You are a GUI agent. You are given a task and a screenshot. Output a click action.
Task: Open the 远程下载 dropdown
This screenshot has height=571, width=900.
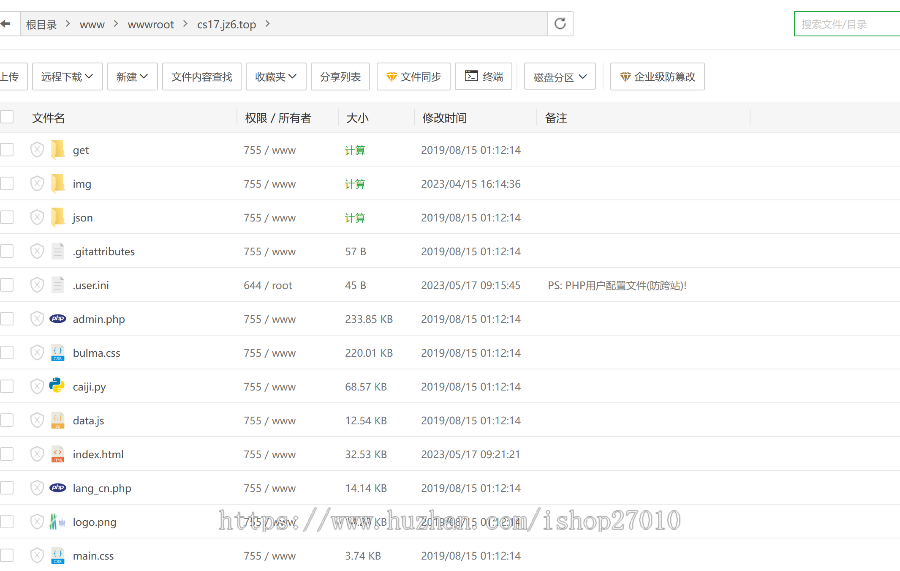[67, 76]
